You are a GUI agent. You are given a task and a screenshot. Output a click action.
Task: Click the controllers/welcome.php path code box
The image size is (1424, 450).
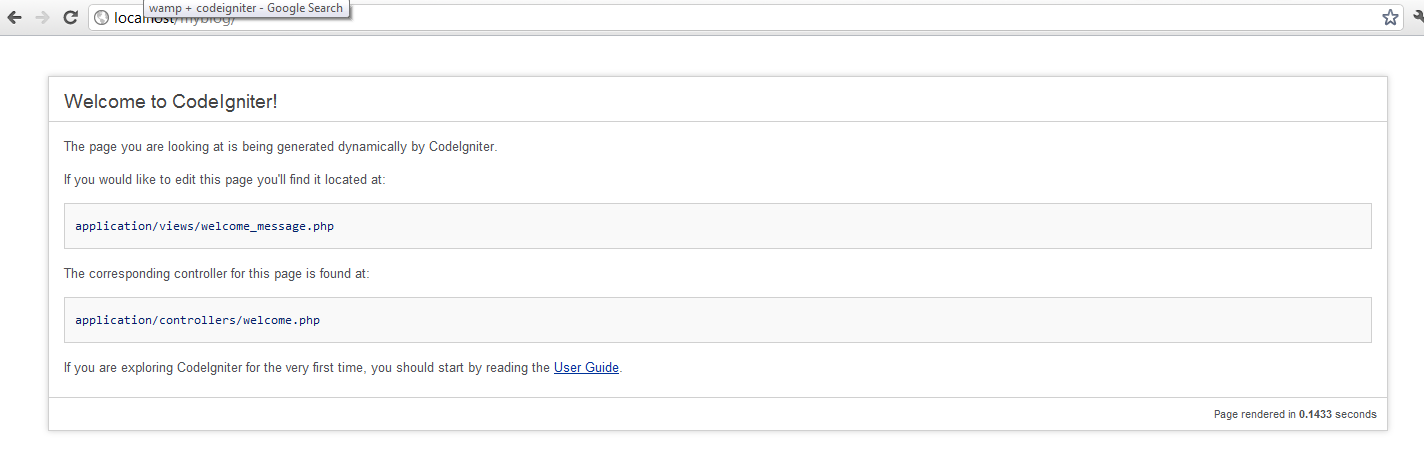(717, 320)
